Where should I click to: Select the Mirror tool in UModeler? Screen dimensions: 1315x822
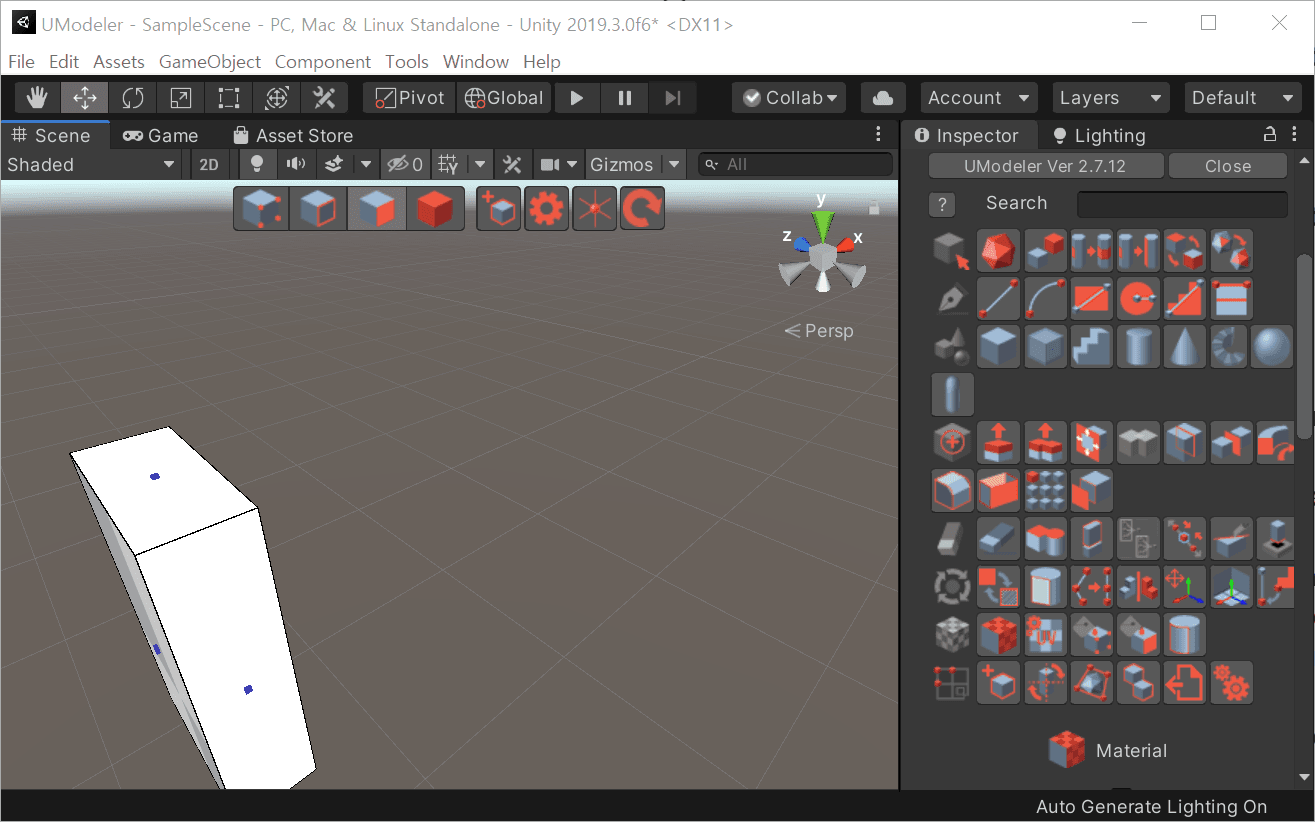coord(1138,585)
